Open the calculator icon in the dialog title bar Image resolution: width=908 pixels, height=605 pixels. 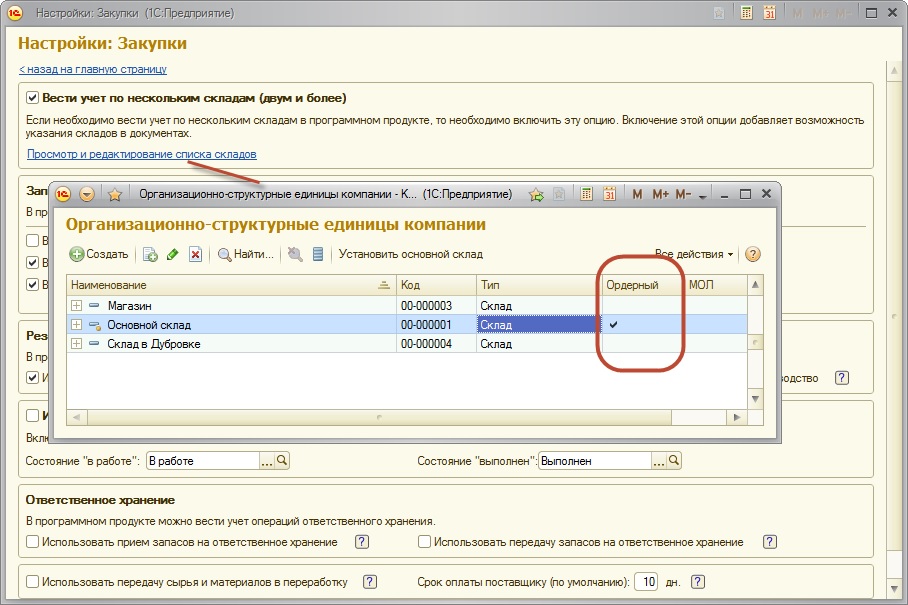point(587,194)
